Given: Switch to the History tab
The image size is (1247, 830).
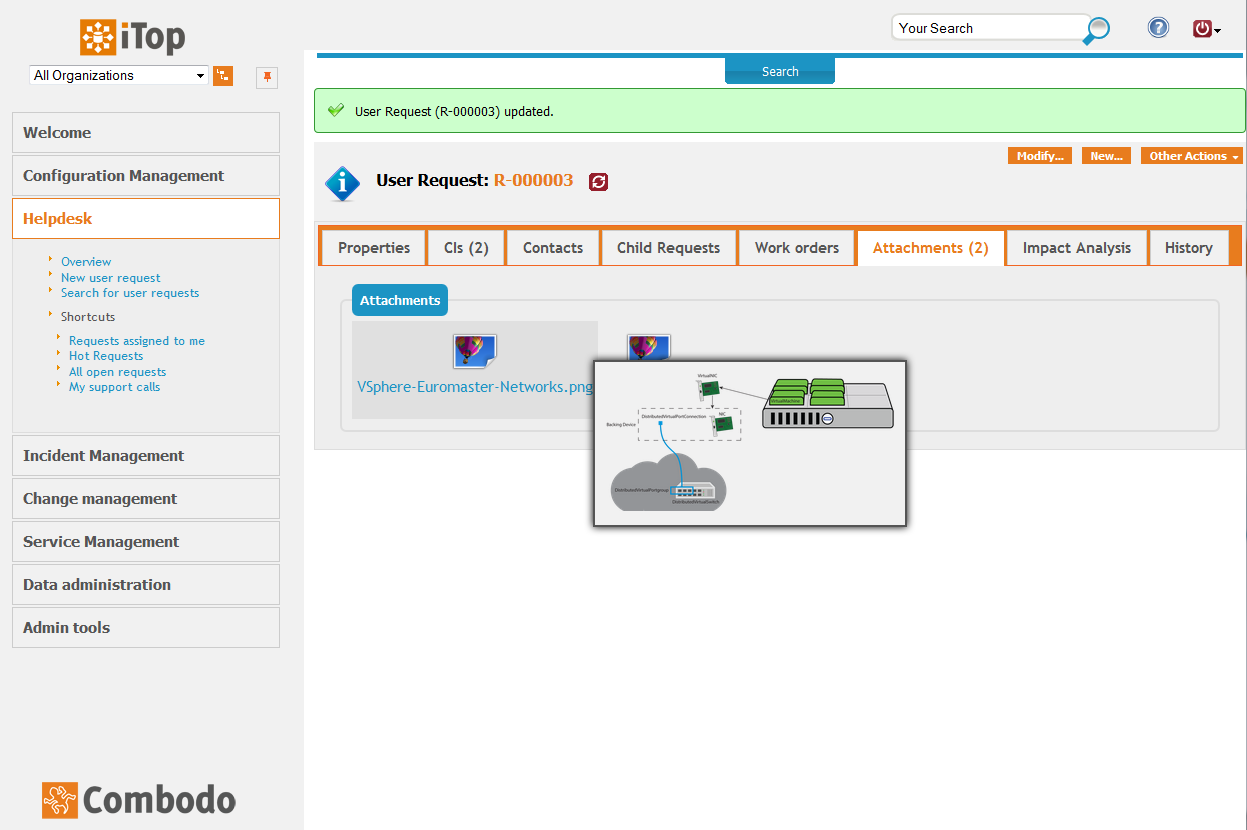Looking at the screenshot, I should 1189,248.
